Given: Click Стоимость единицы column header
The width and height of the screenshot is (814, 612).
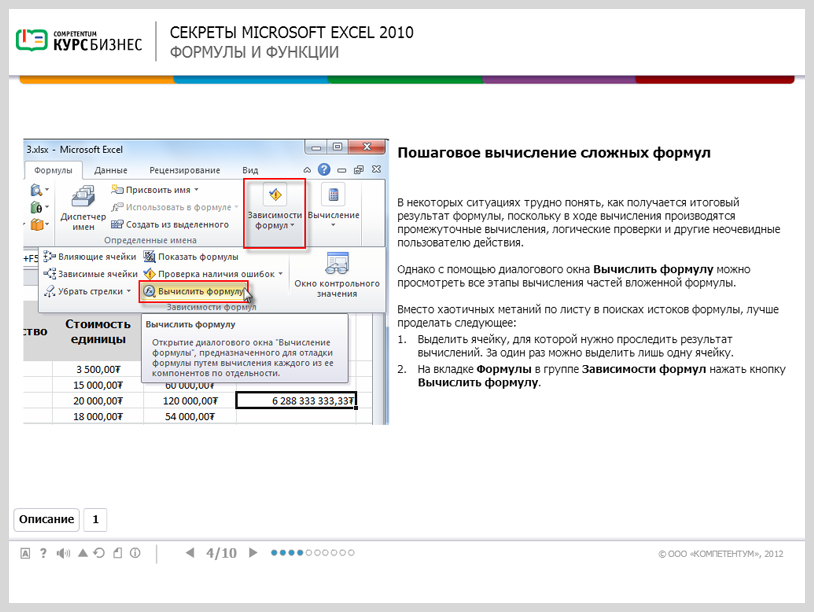Looking at the screenshot, I should point(98,331).
